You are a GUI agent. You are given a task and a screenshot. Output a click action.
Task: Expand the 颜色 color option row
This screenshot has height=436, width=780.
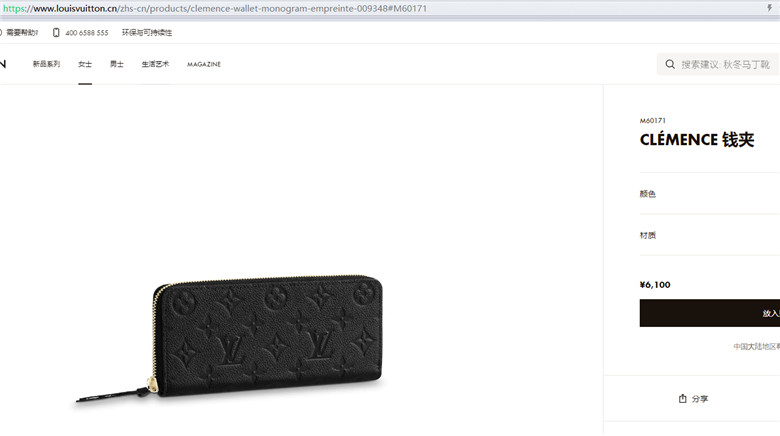point(710,194)
